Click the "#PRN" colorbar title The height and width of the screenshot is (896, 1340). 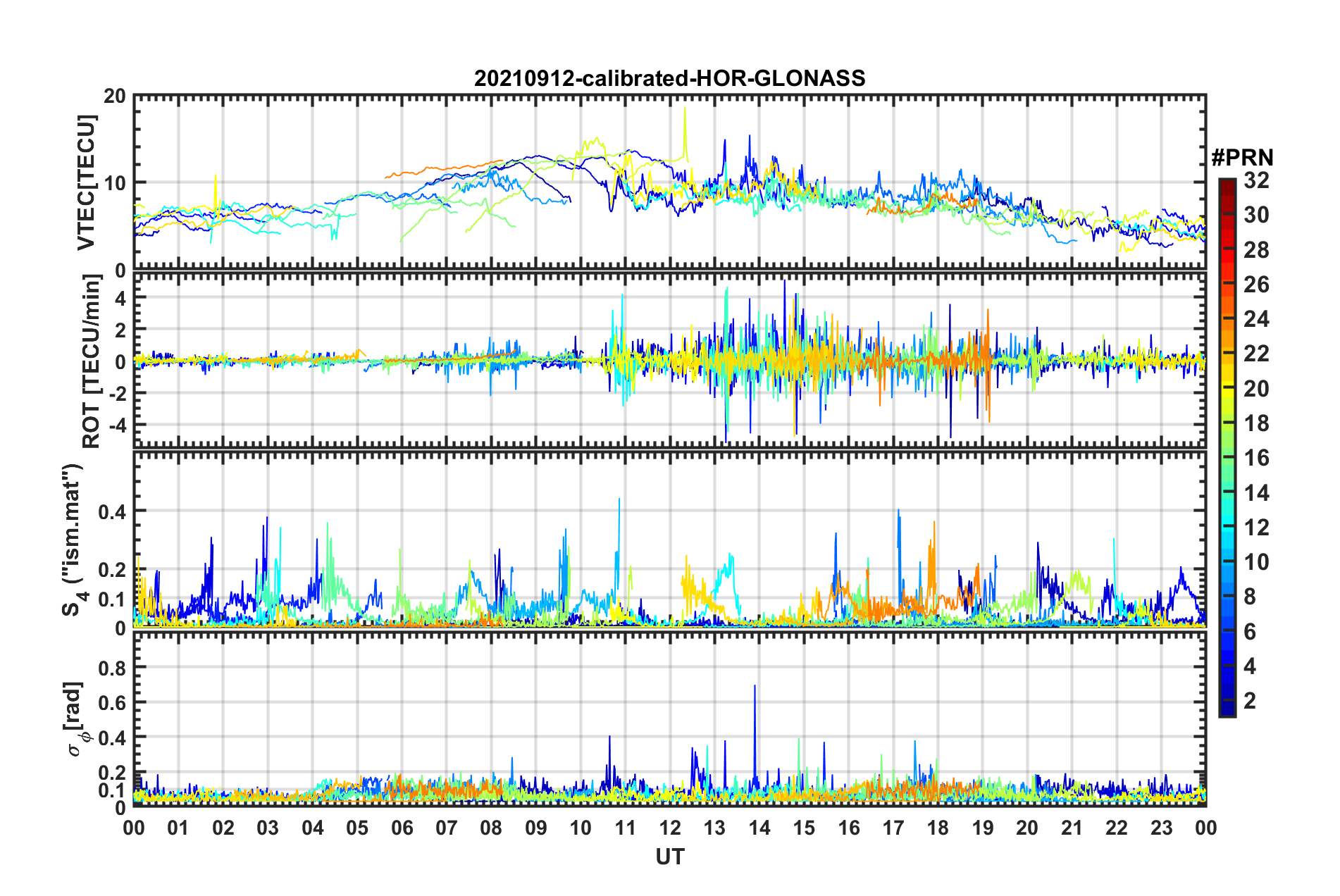pyautogui.click(x=1242, y=158)
